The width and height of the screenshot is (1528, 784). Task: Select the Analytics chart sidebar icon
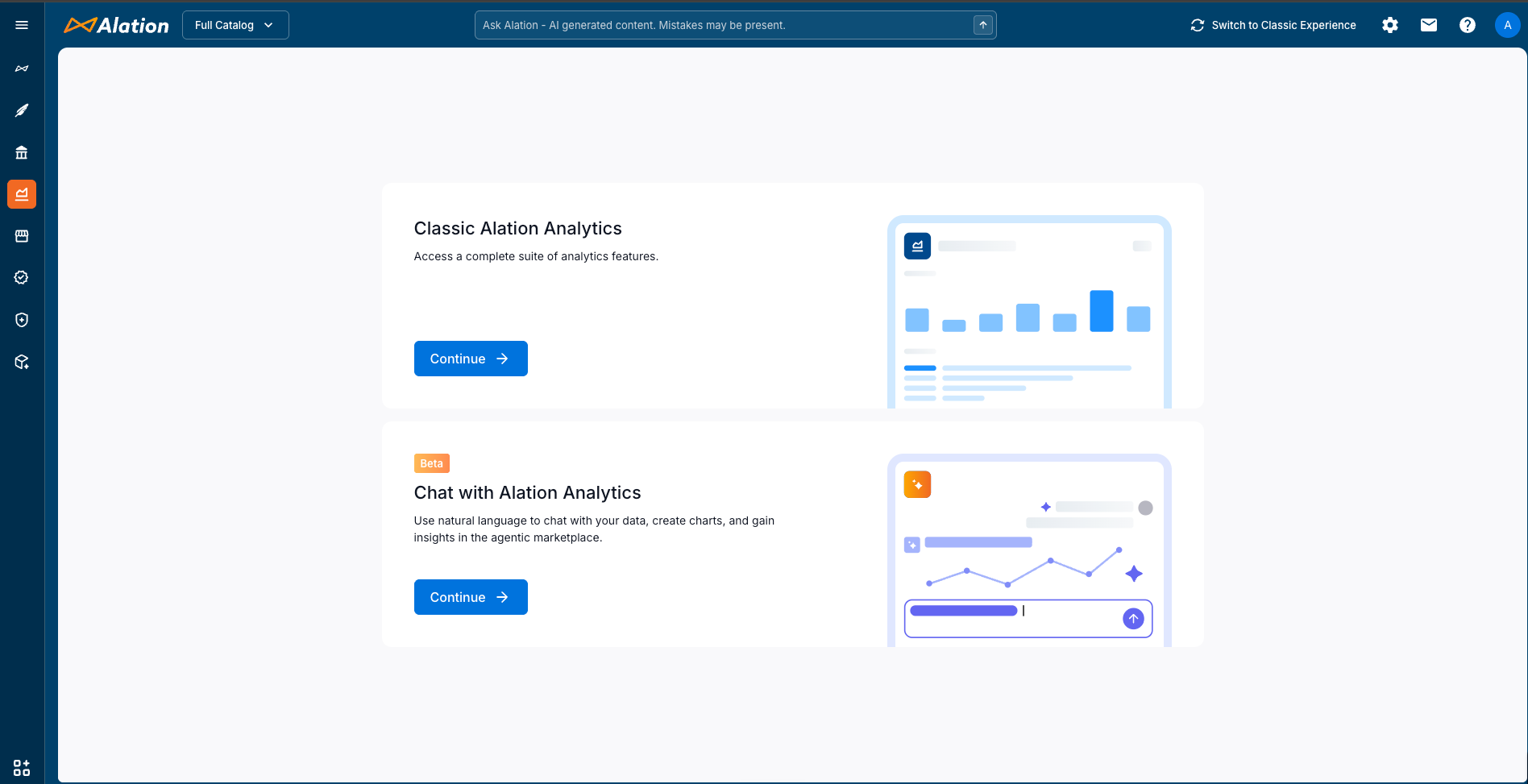[x=22, y=194]
